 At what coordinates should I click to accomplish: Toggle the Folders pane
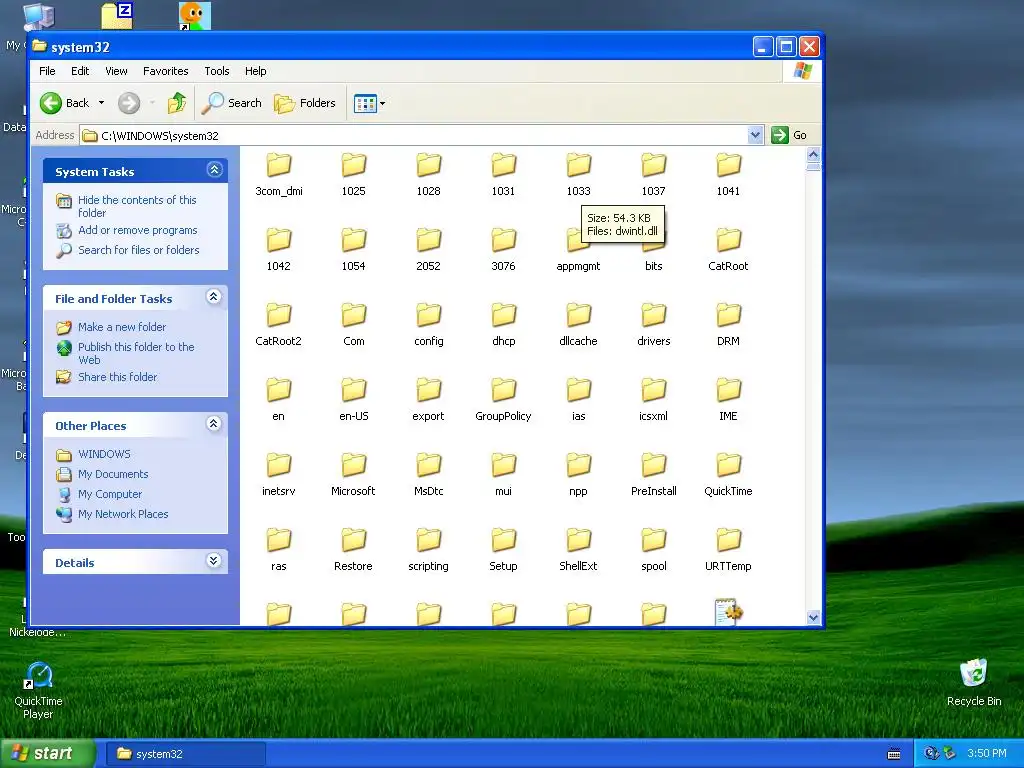(x=304, y=103)
